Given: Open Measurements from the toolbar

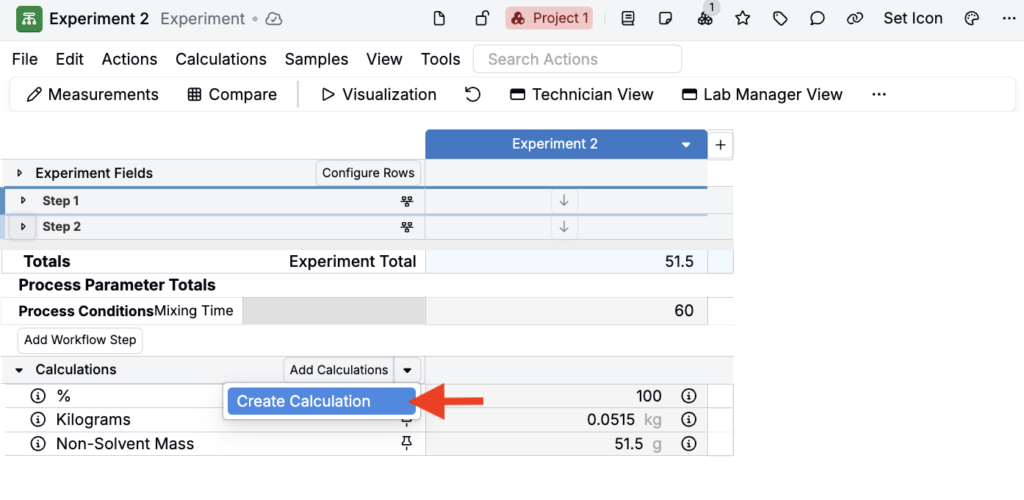Looking at the screenshot, I should coord(93,95).
